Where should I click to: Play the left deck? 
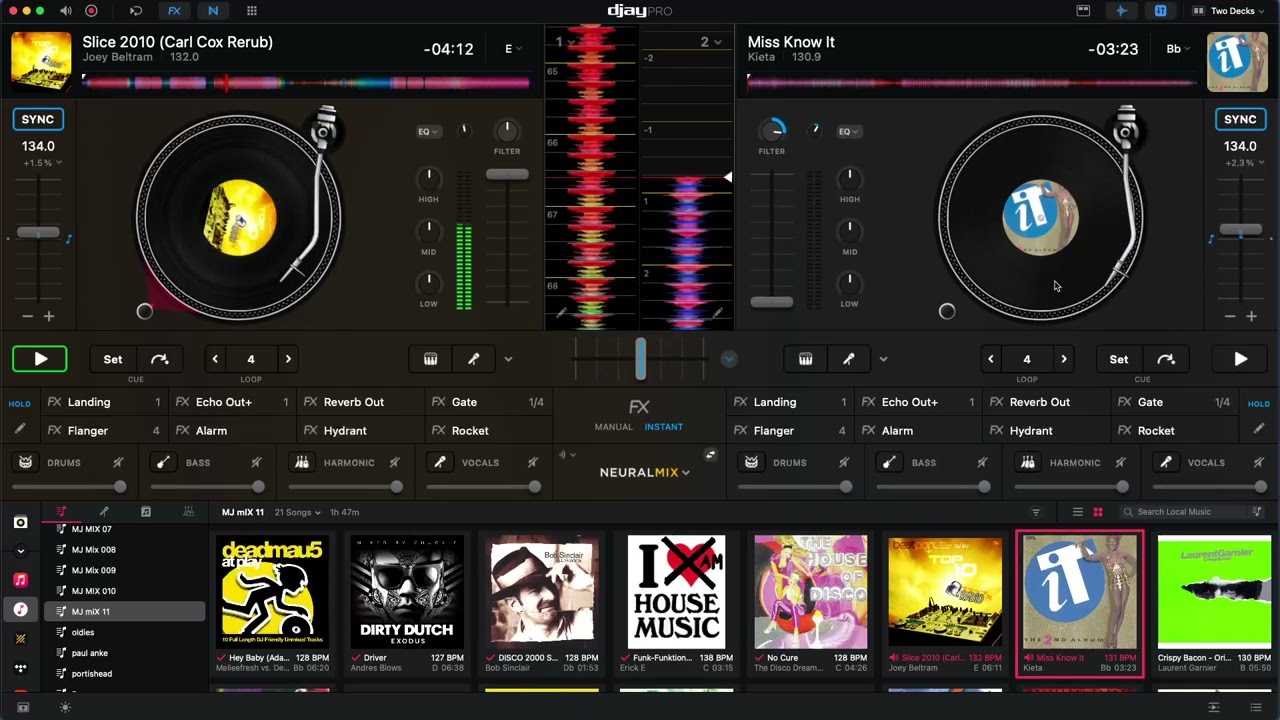tap(40, 359)
